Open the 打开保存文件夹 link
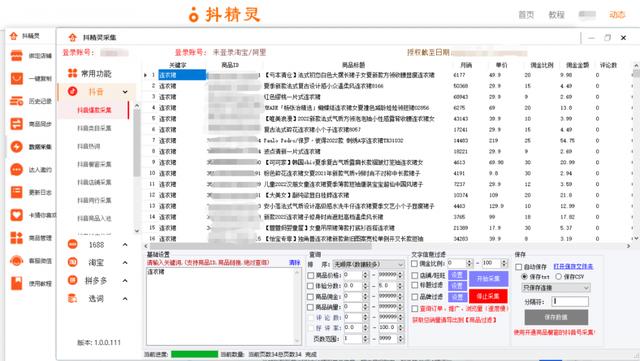 coord(573,266)
